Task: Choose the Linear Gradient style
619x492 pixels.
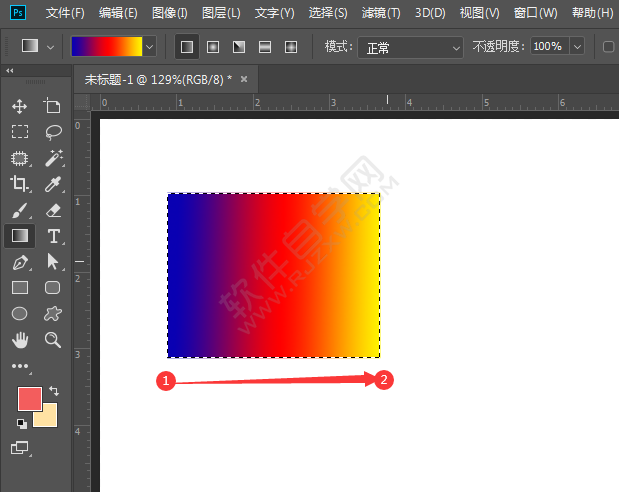Action: 187,47
